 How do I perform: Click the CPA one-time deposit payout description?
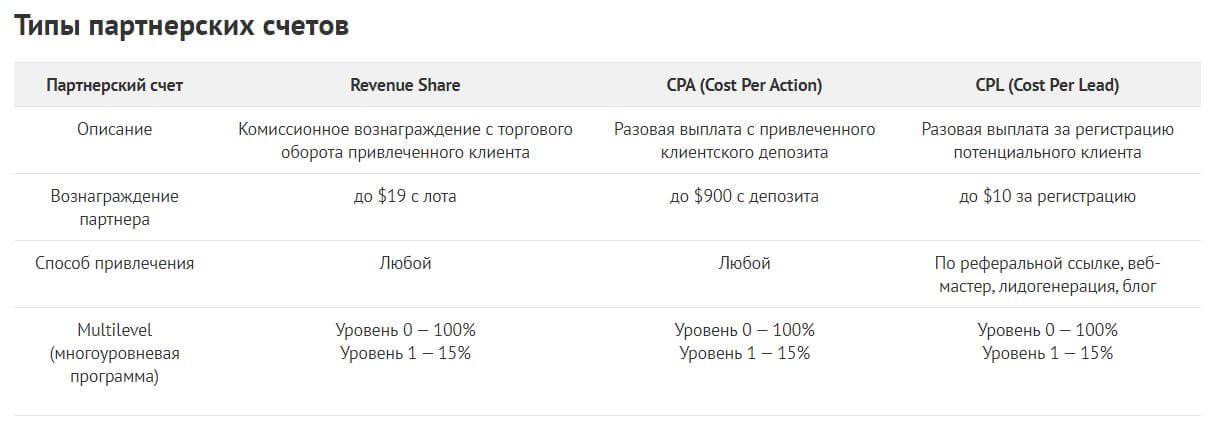(744, 141)
